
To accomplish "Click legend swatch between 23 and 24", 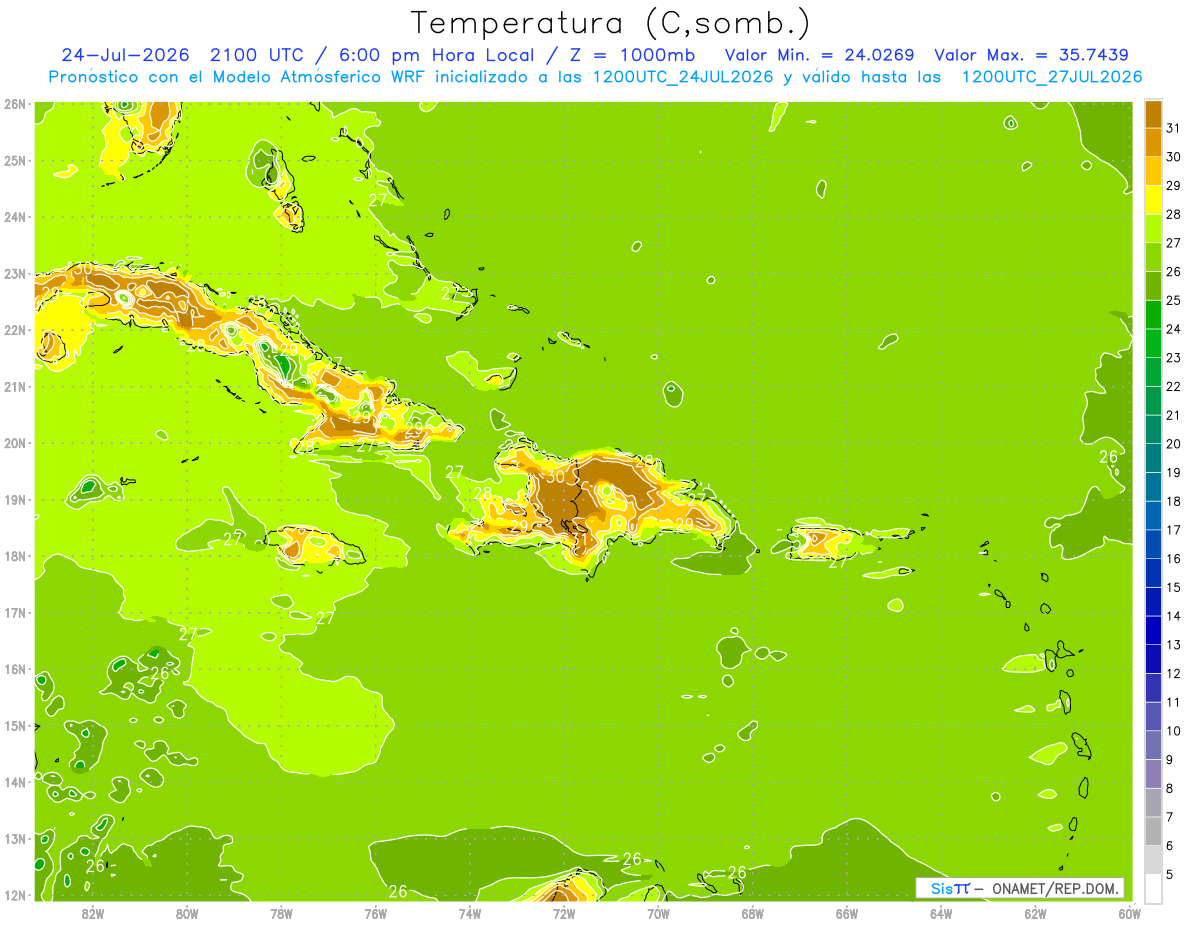I will click(x=1153, y=343).
